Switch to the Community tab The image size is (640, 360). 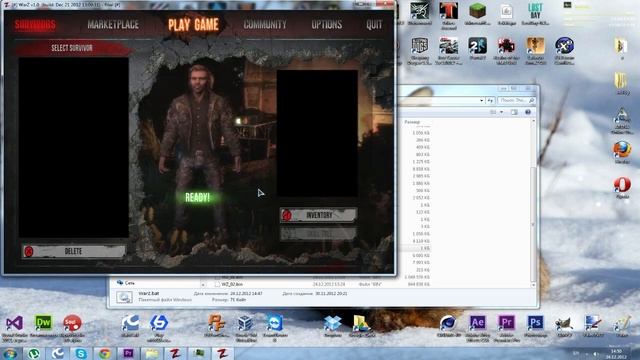point(265,24)
